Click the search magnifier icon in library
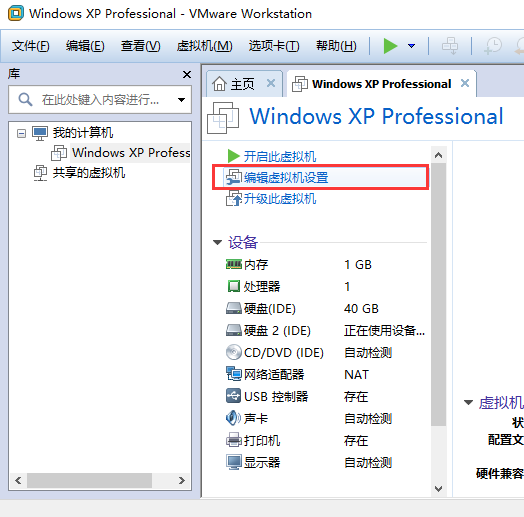 point(25,100)
